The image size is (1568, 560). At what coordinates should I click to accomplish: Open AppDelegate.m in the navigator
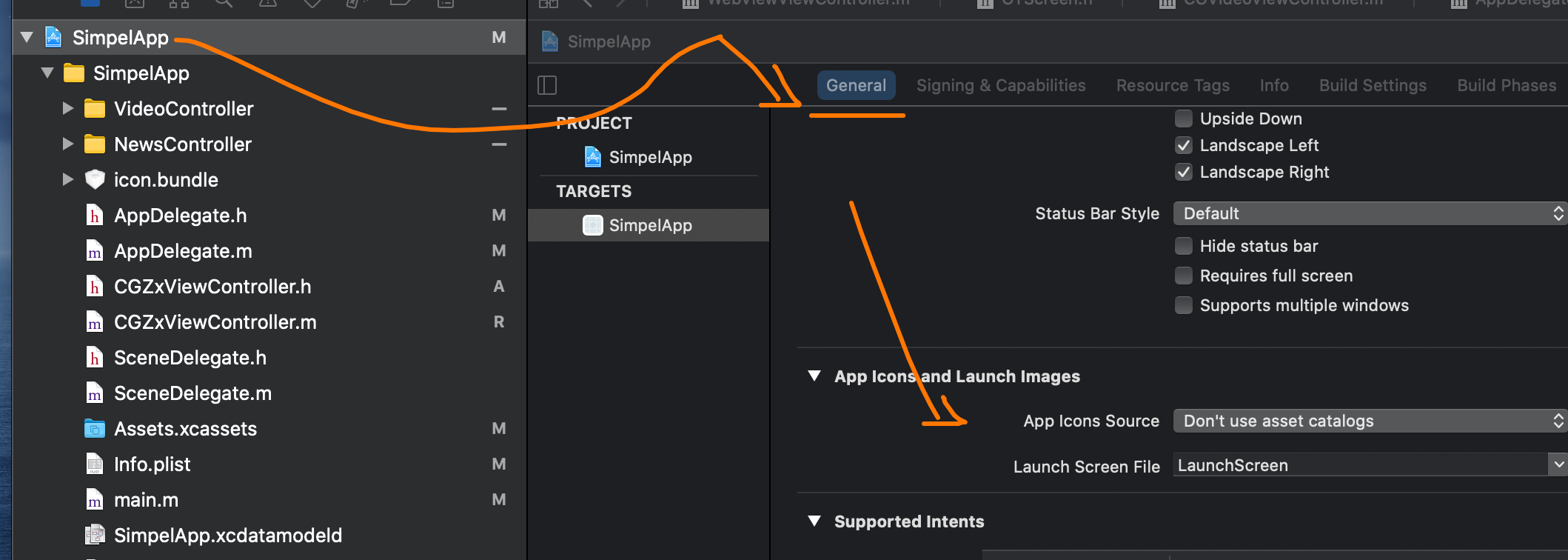(183, 251)
